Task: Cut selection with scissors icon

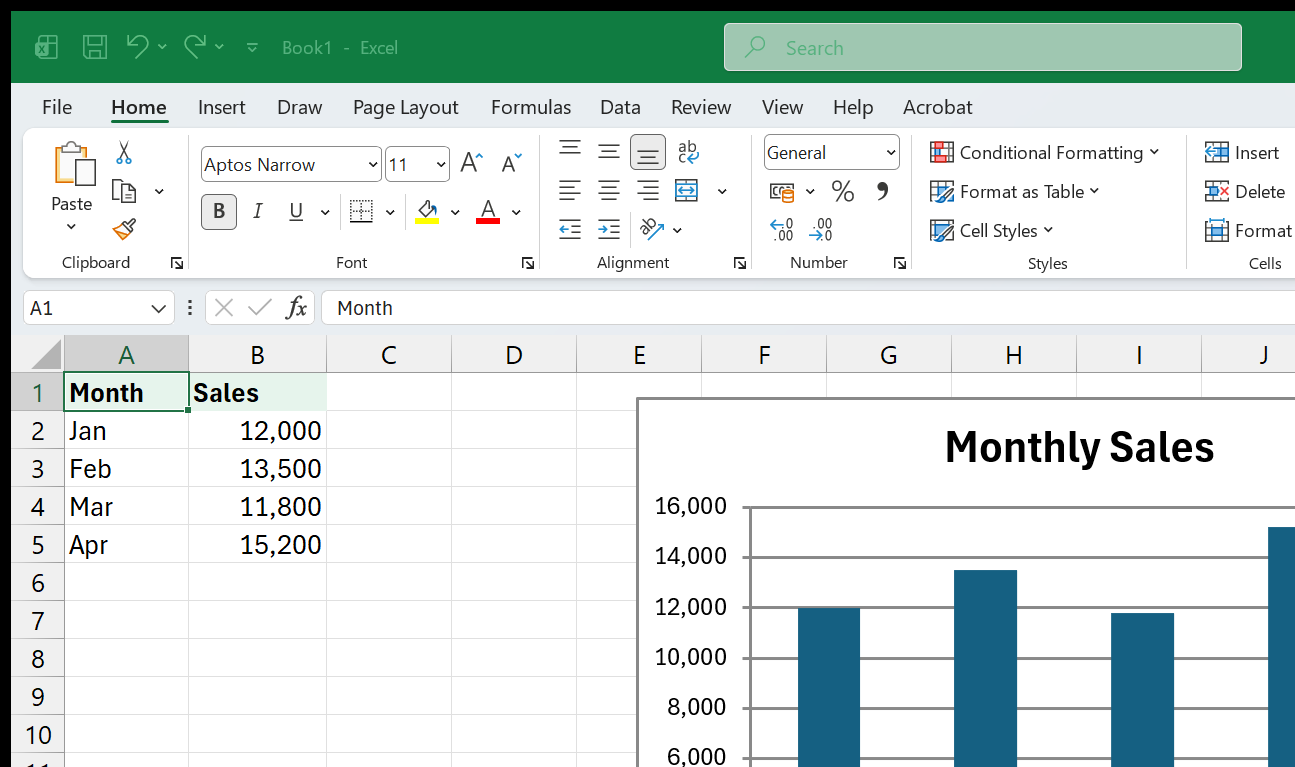Action: (124, 153)
